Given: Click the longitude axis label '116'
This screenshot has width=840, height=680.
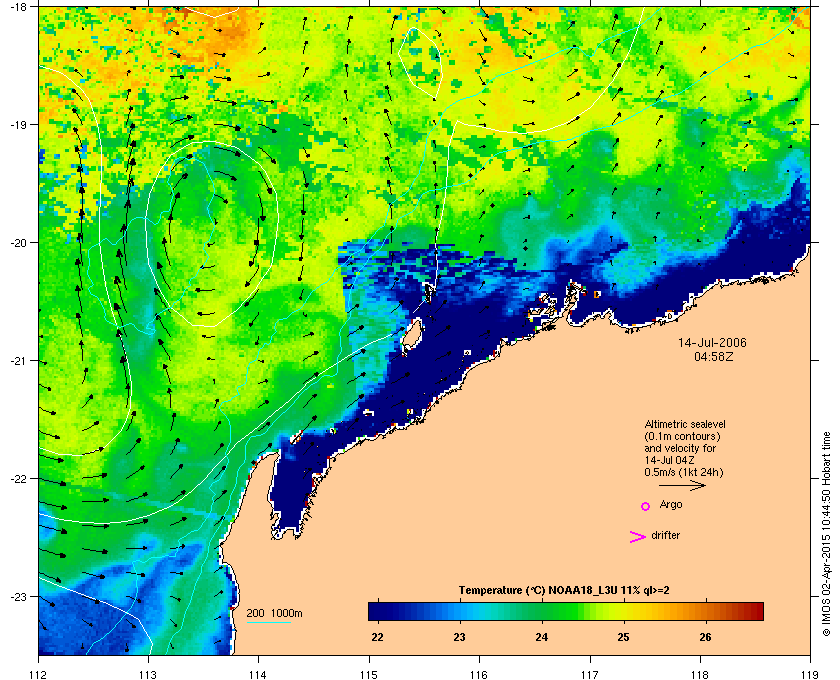Looking at the screenshot, I should pyautogui.click(x=479, y=675).
